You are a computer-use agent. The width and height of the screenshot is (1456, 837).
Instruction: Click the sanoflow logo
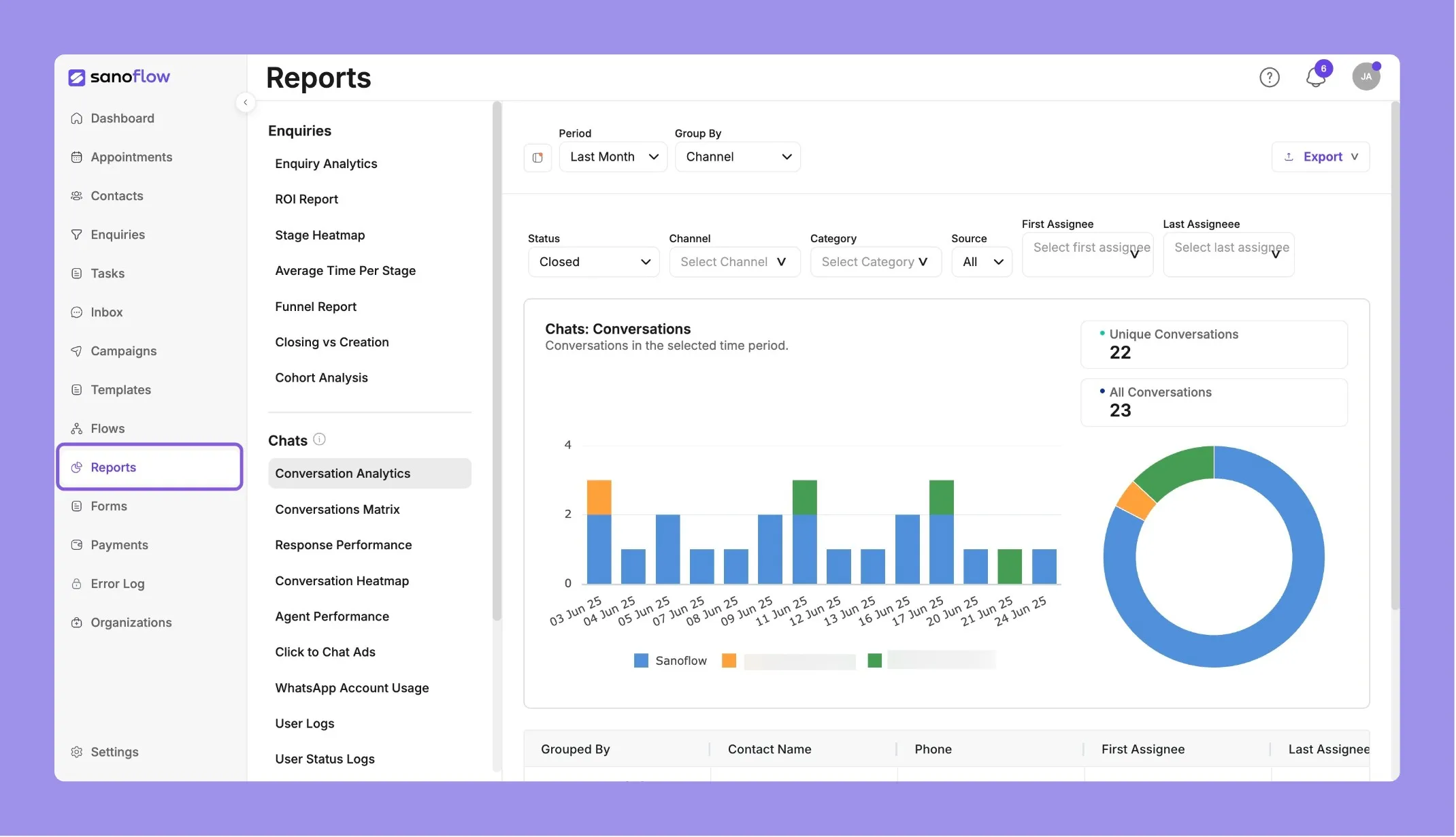(x=119, y=77)
